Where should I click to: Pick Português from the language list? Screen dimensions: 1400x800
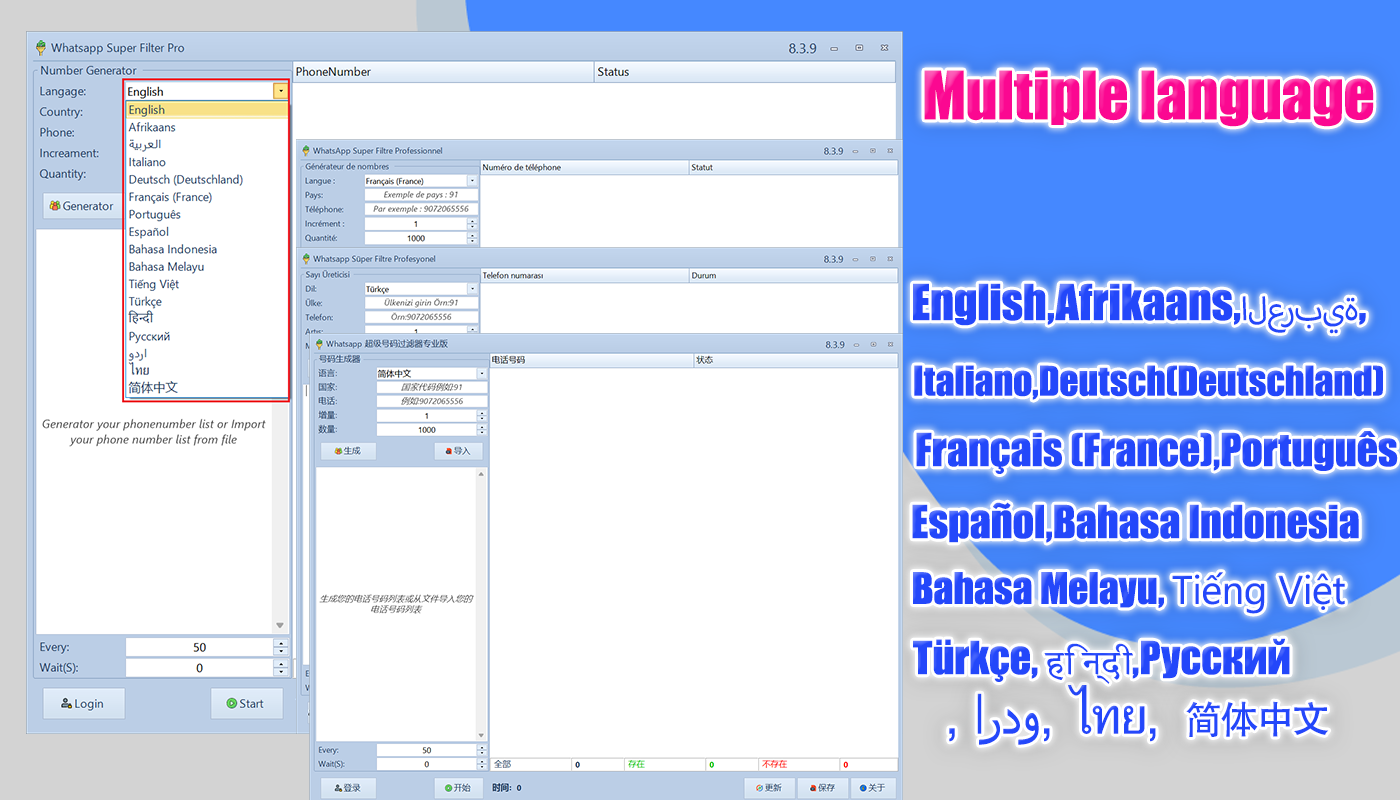tap(207, 214)
